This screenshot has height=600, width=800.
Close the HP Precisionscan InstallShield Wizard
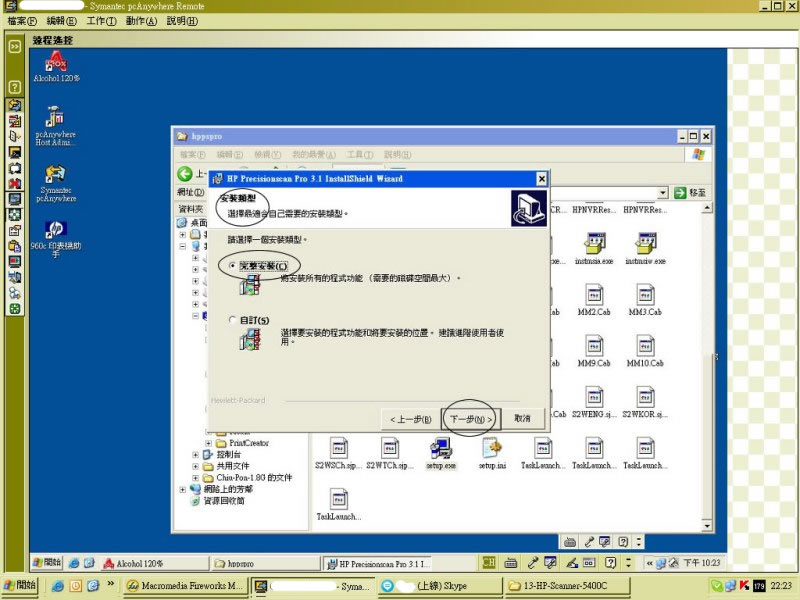[x=541, y=179]
